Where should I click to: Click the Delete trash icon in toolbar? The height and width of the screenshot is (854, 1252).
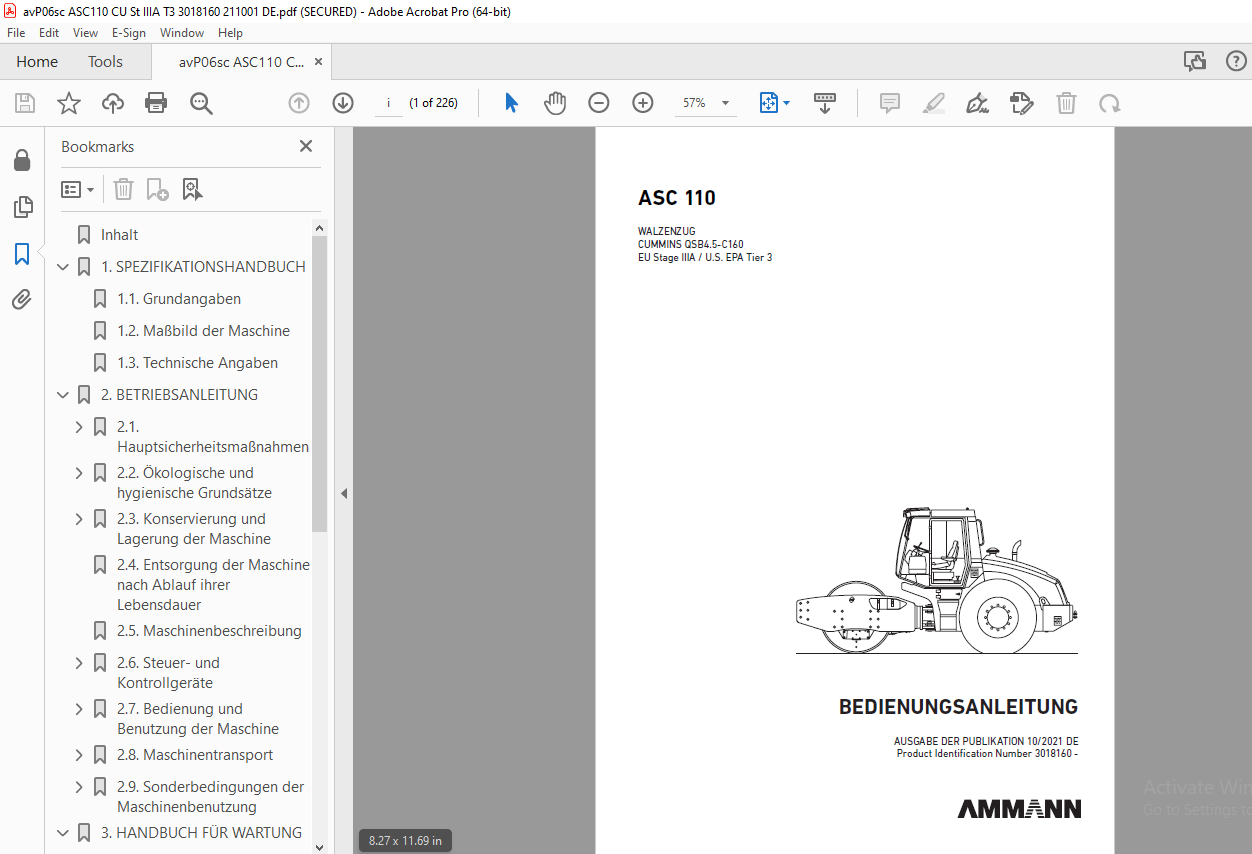coord(1067,103)
